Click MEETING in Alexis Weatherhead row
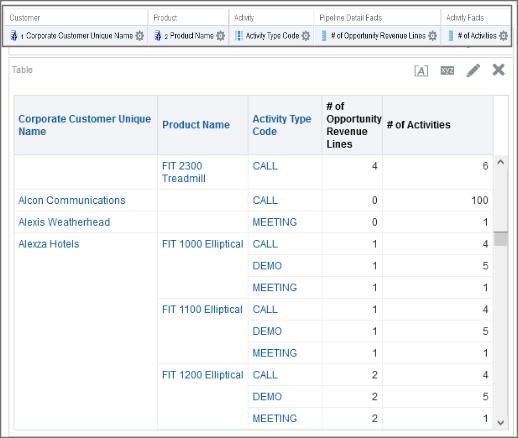The height and width of the screenshot is (438, 518). [275, 222]
